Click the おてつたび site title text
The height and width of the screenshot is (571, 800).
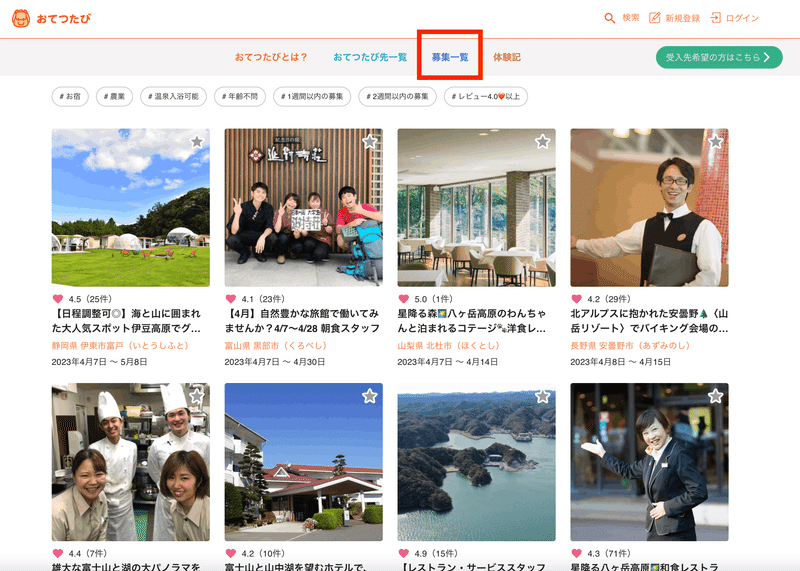64,19
